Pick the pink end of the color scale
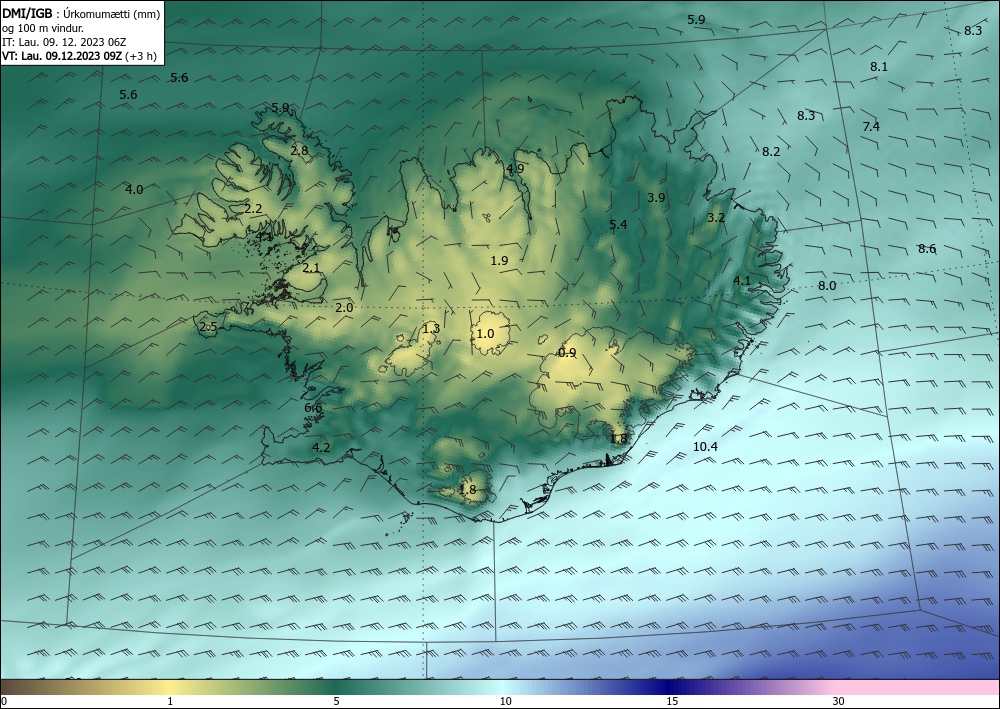 tap(918, 687)
